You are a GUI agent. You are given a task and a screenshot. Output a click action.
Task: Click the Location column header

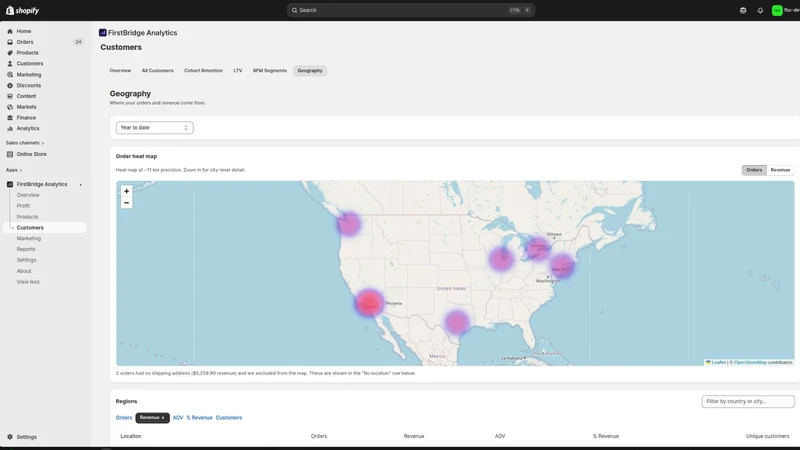(x=131, y=436)
